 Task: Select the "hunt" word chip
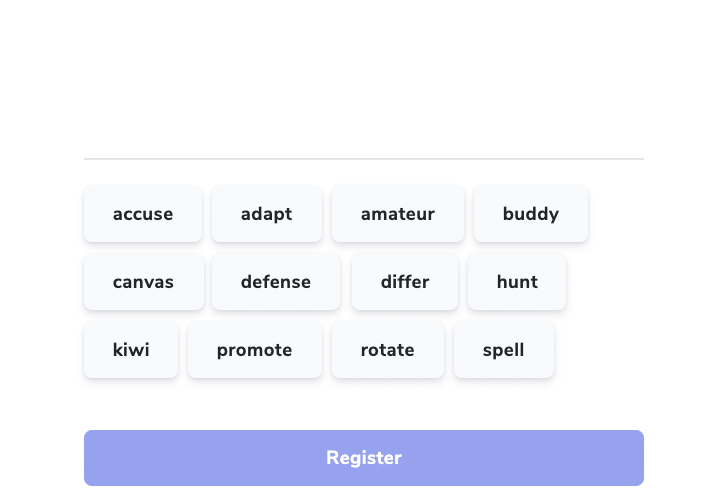click(x=517, y=282)
